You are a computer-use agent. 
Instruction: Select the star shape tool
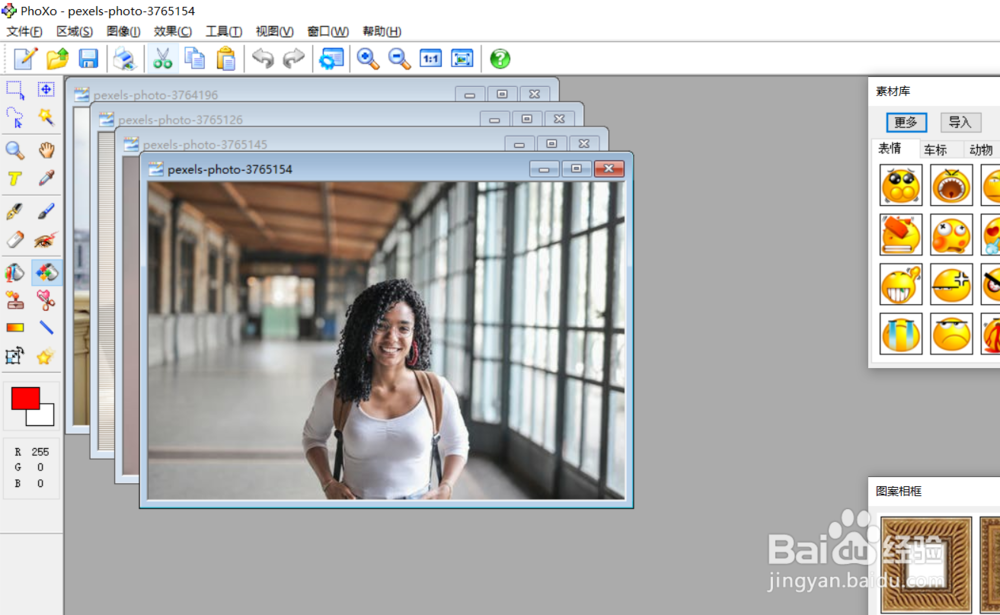pos(46,356)
